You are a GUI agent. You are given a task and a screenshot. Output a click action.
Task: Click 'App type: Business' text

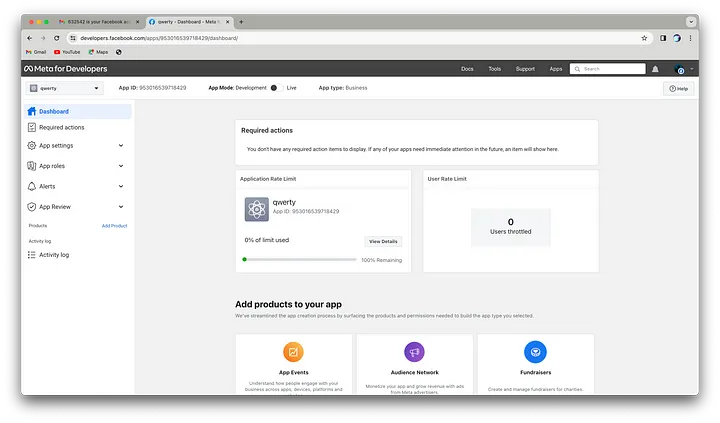point(343,88)
